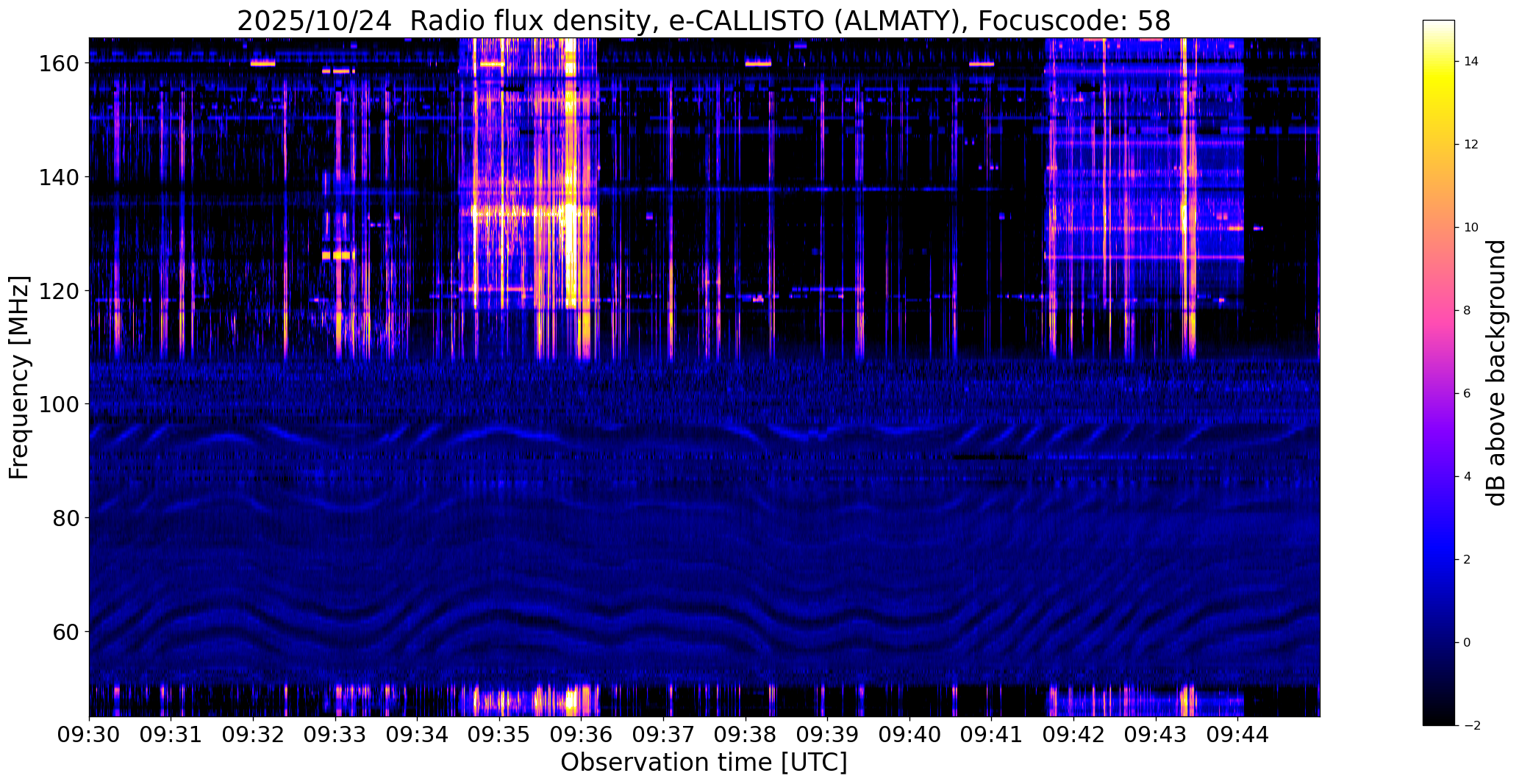Click the 09:41 time tick label

[x=992, y=735]
